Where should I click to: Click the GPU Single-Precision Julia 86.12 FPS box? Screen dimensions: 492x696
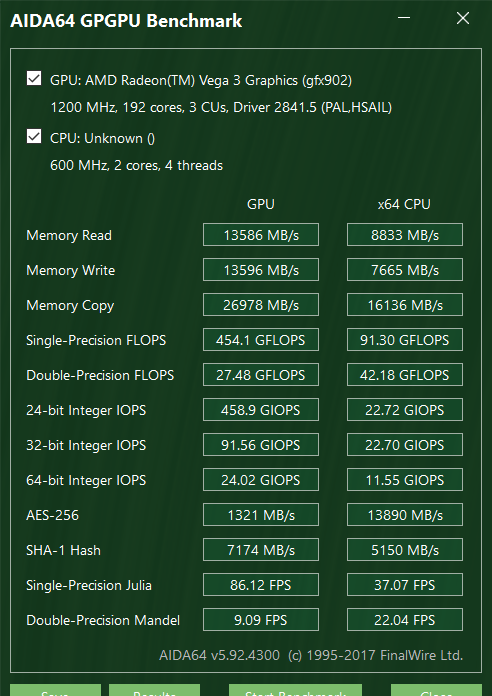261,585
